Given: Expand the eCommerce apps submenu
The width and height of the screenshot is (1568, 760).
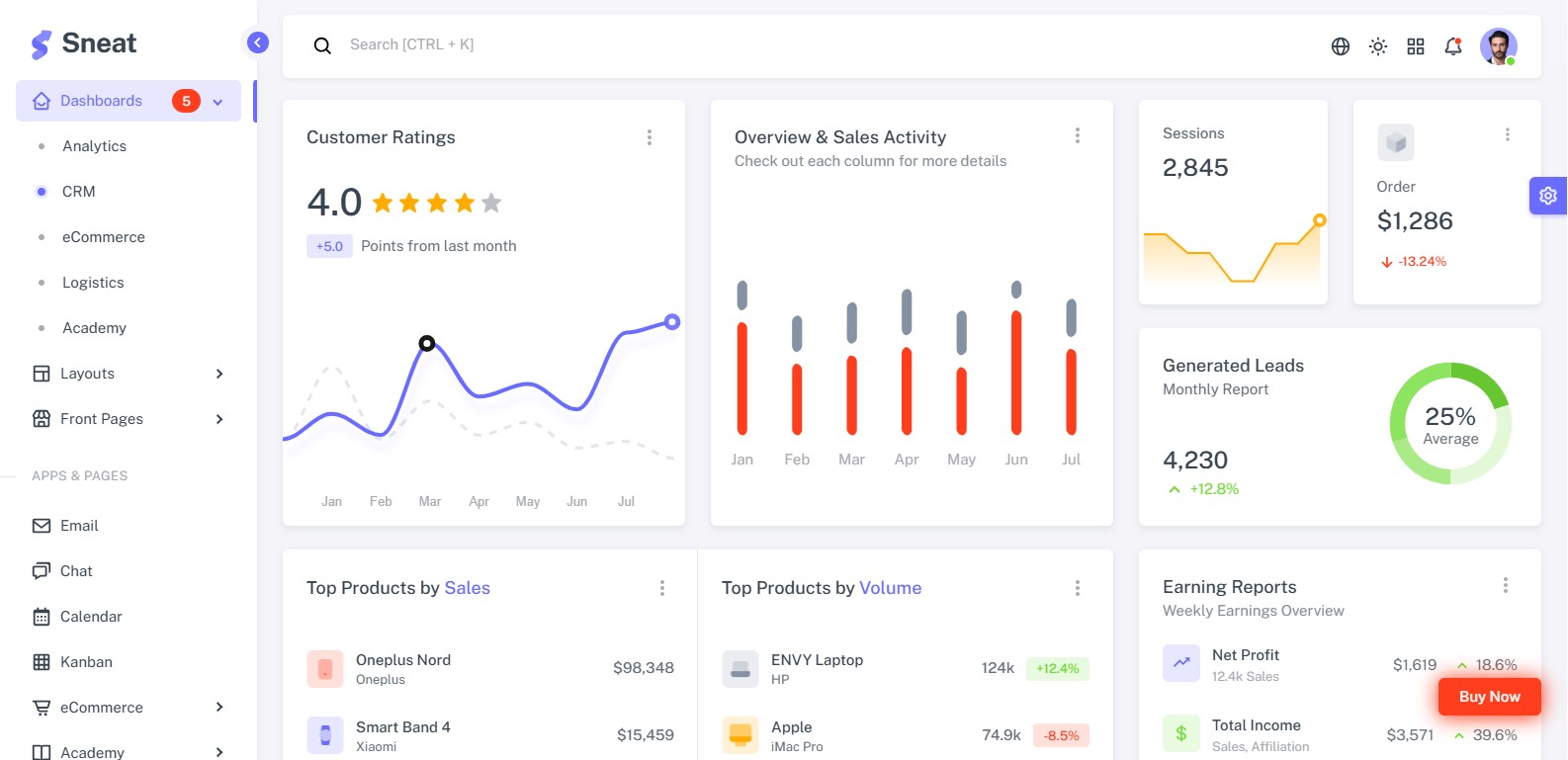Looking at the screenshot, I should coord(129,708).
